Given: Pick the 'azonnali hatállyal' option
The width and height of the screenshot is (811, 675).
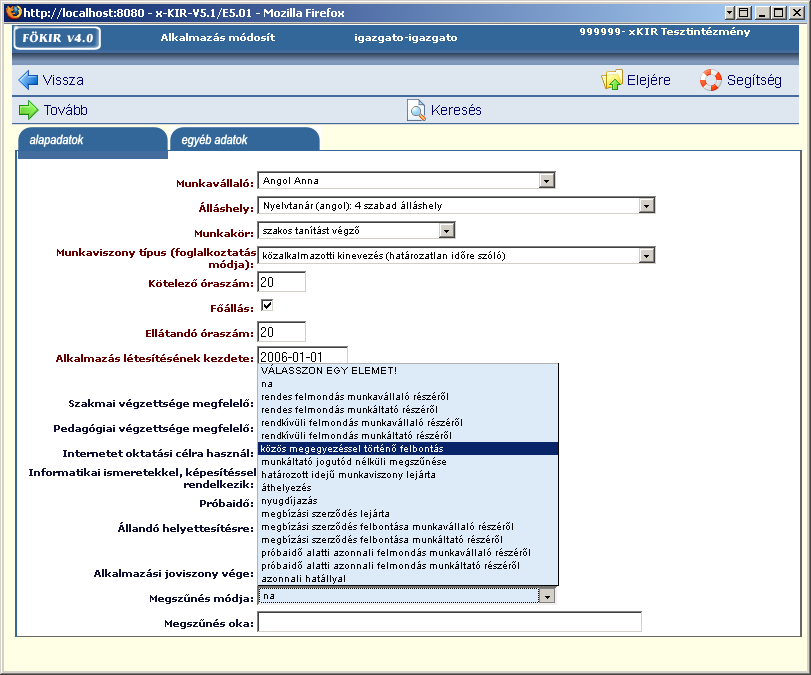Looking at the screenshot, I should [x=408, y=579].
